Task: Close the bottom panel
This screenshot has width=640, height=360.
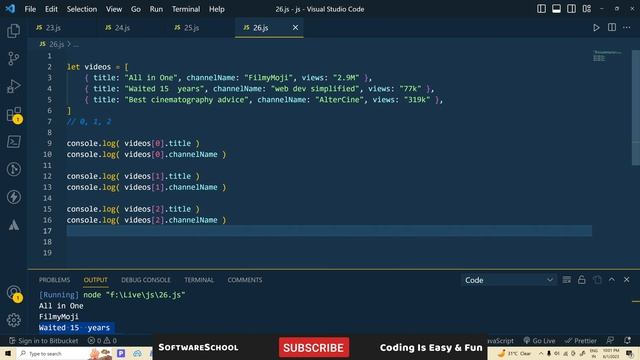Action: pyautogui.click(x=627, y=280)
